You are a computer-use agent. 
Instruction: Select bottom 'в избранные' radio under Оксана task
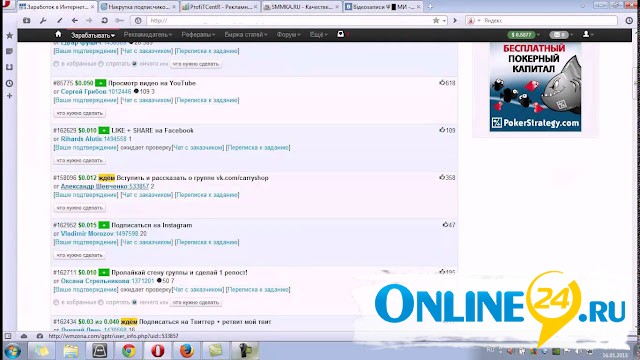[56, 302]
